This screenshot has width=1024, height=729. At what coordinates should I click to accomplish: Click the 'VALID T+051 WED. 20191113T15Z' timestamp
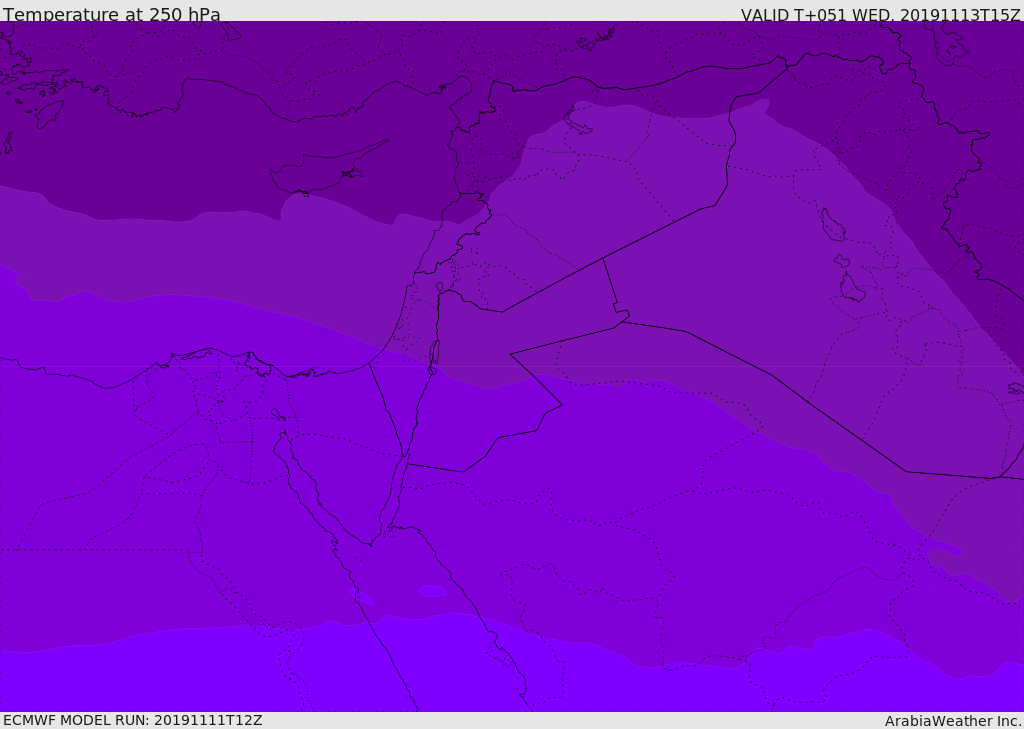coord(880,15)
